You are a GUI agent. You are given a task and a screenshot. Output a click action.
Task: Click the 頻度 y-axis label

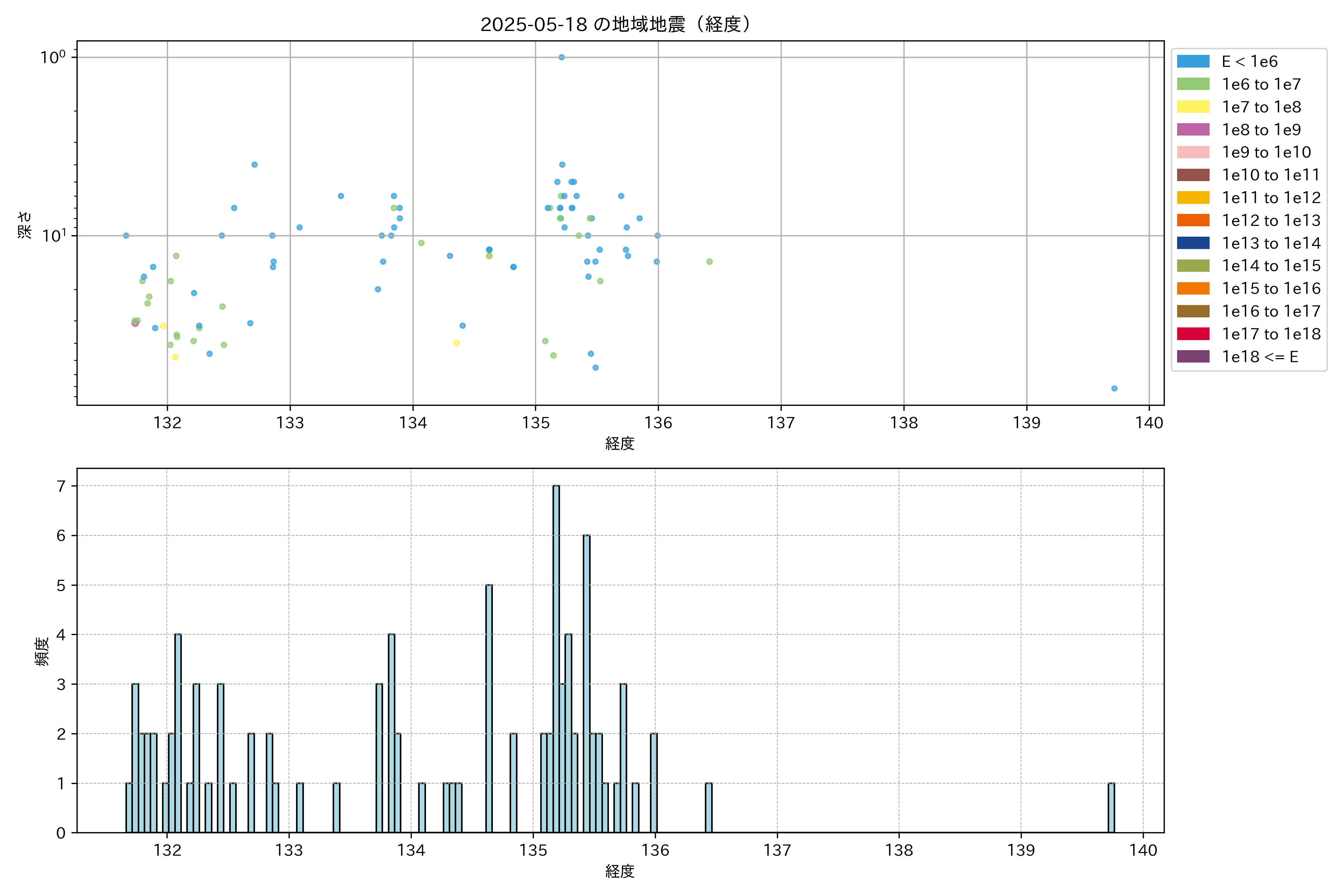point(42,651)
